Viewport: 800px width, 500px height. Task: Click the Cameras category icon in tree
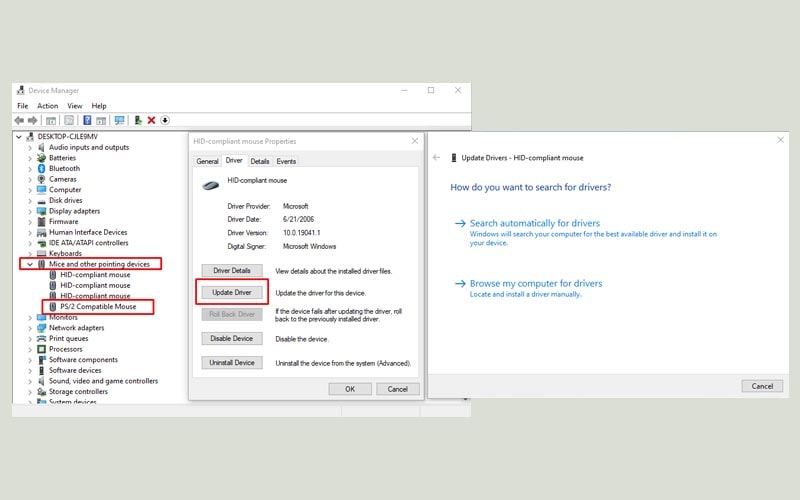[41, 179]
